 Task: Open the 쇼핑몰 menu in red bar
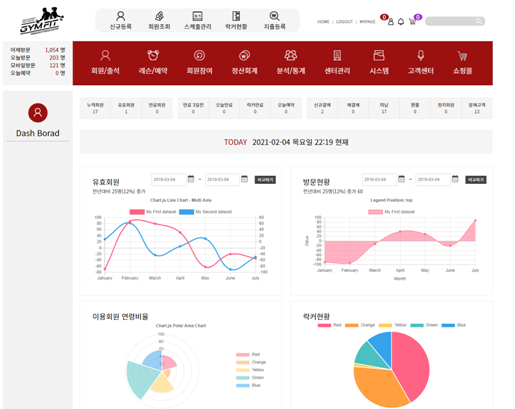point(462,62)
